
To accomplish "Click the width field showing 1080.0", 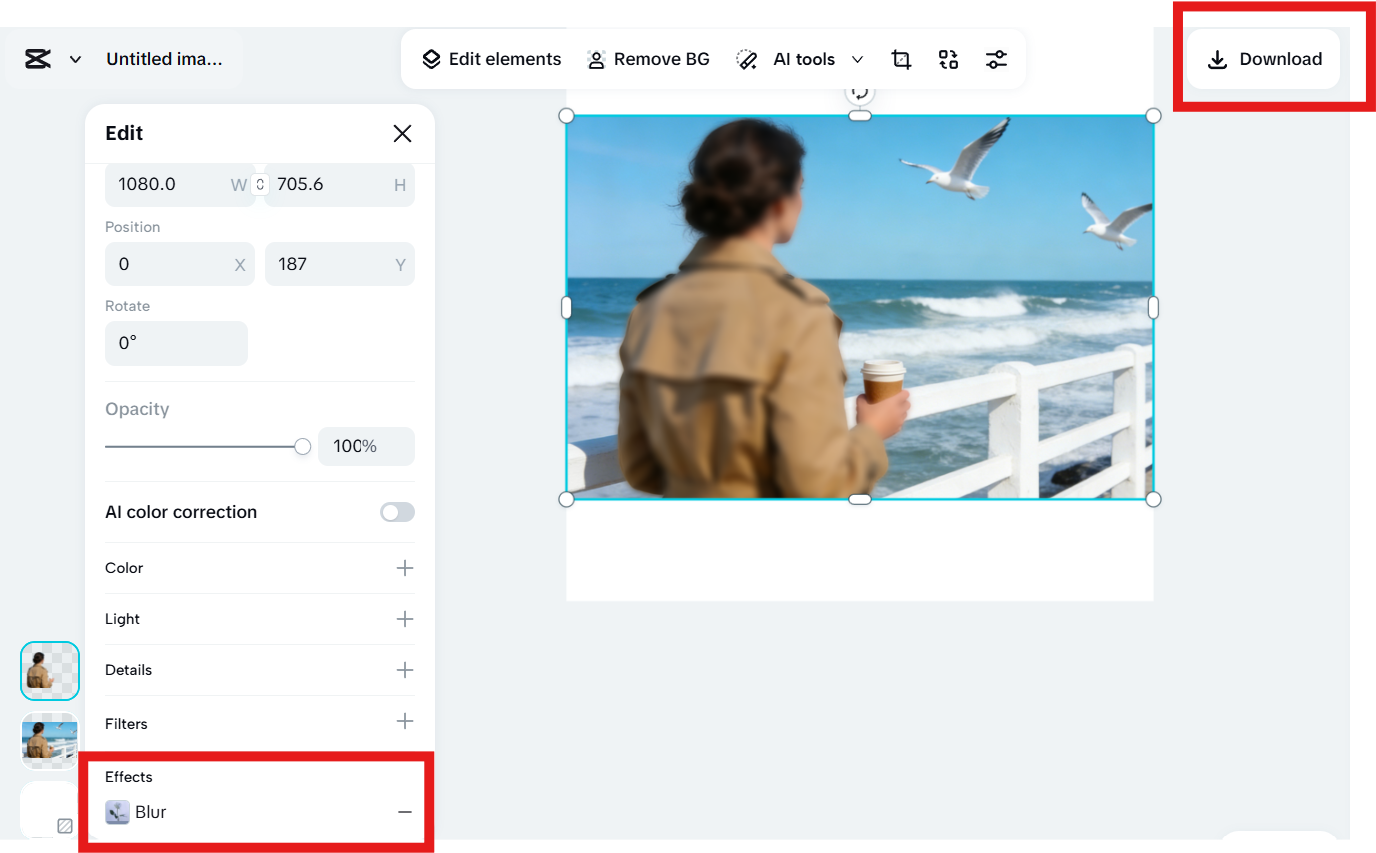I will click(180, 184).
